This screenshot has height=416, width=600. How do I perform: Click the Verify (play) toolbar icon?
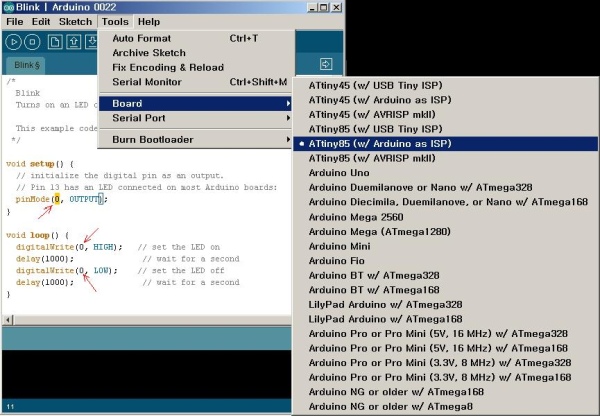point(13,42)
